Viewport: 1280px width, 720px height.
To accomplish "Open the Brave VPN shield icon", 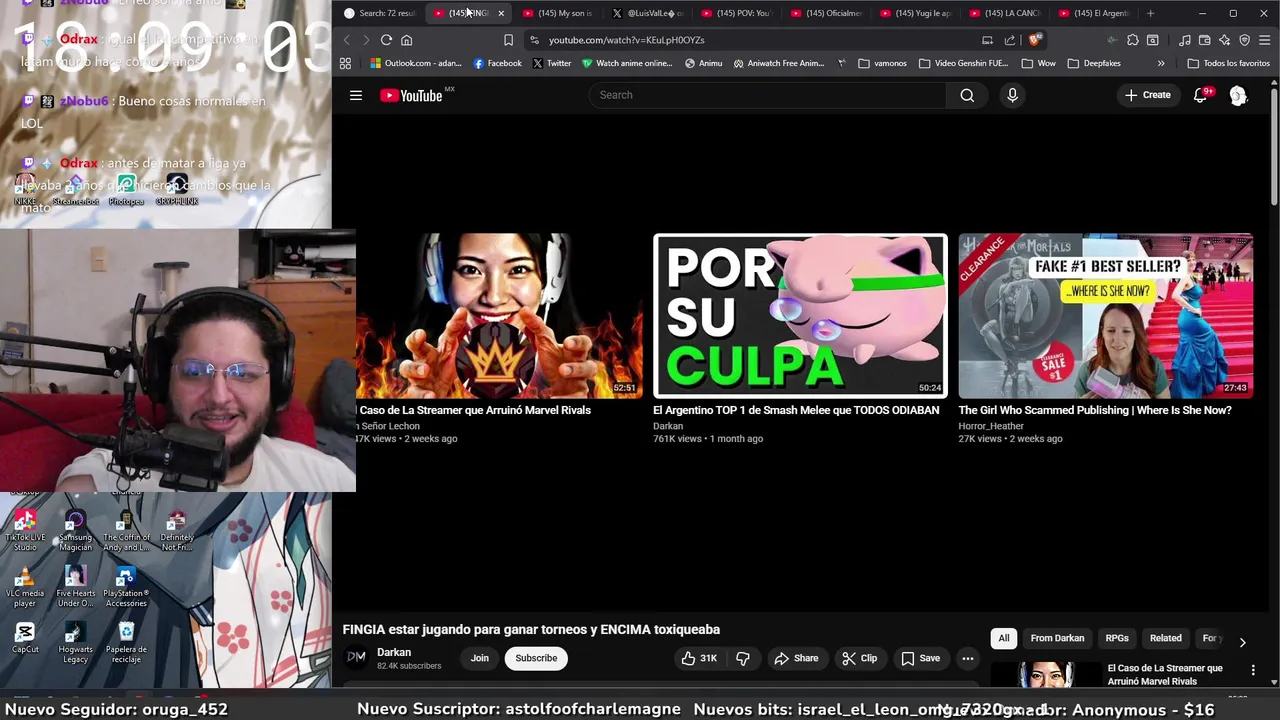I will pyautogui.click(x=1245, y=40).
